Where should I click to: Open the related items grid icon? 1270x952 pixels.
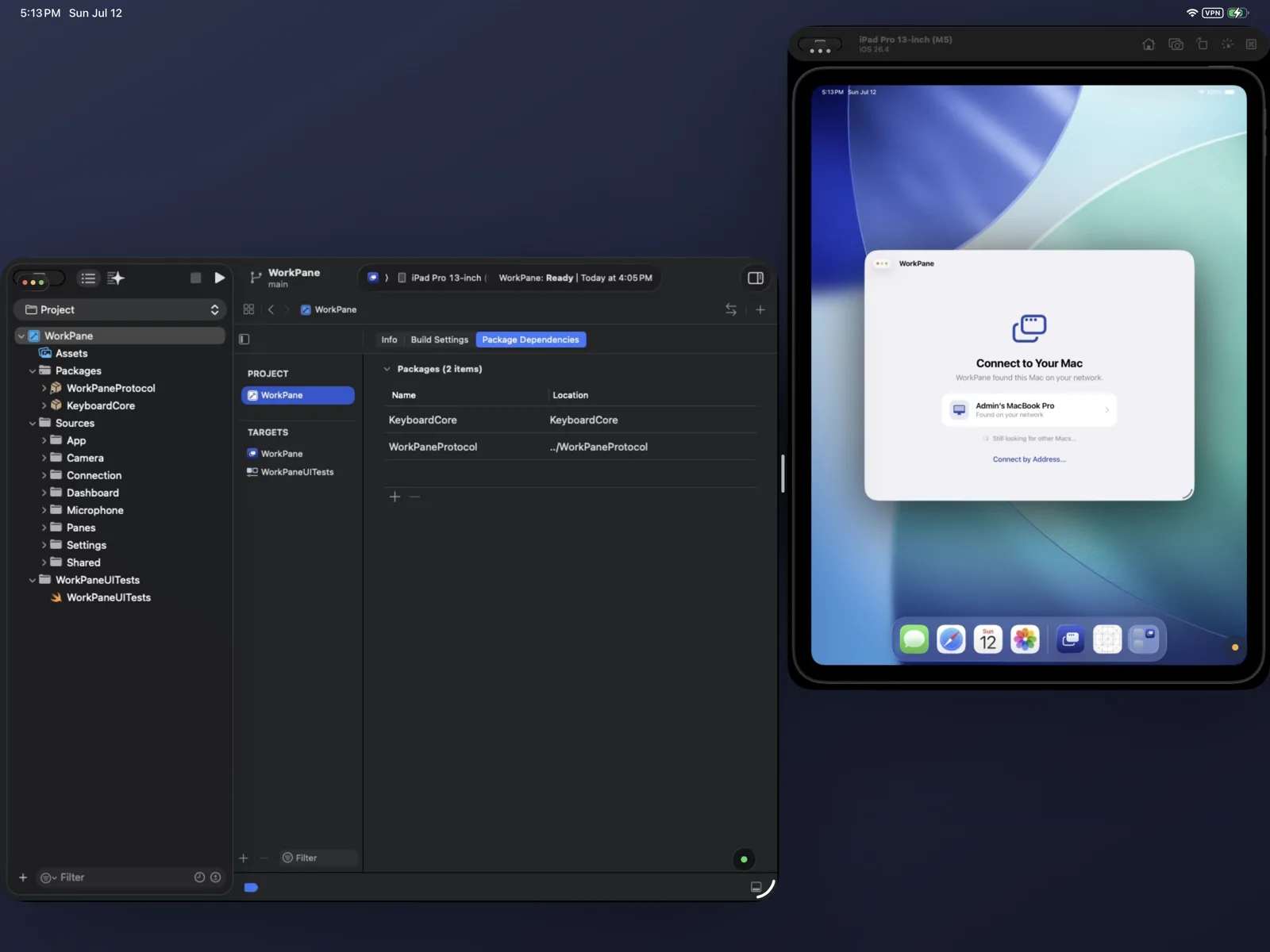click(x=248, y=309)
